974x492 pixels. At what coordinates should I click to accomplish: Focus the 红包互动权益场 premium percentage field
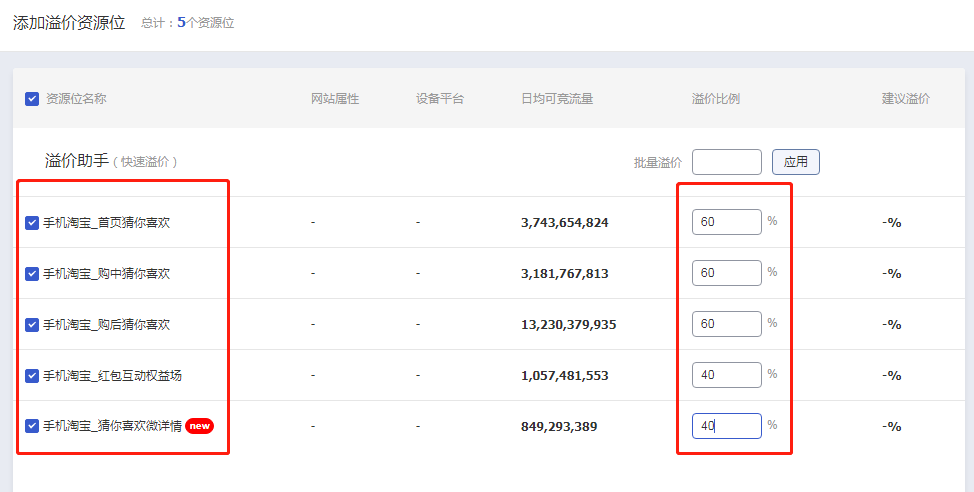coord(726,375)
